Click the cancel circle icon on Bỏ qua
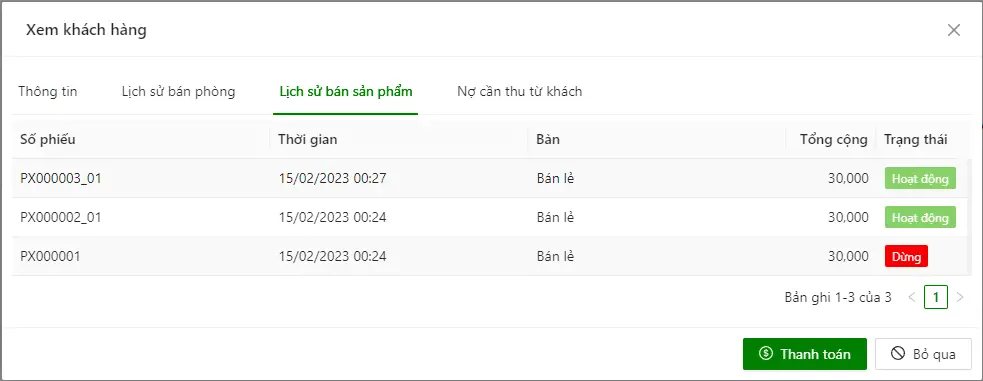The height and width of the screenshot is (381, 983). point(898,354)
